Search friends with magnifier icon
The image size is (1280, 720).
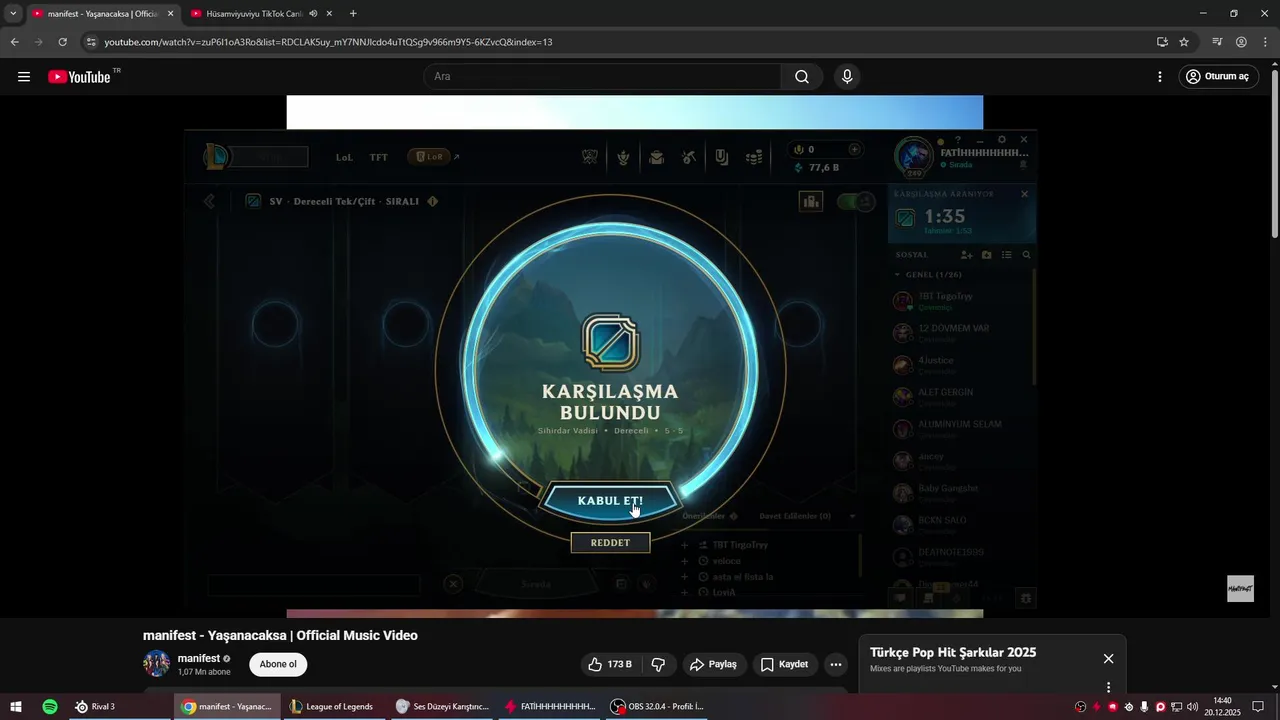coord(1026,255)
